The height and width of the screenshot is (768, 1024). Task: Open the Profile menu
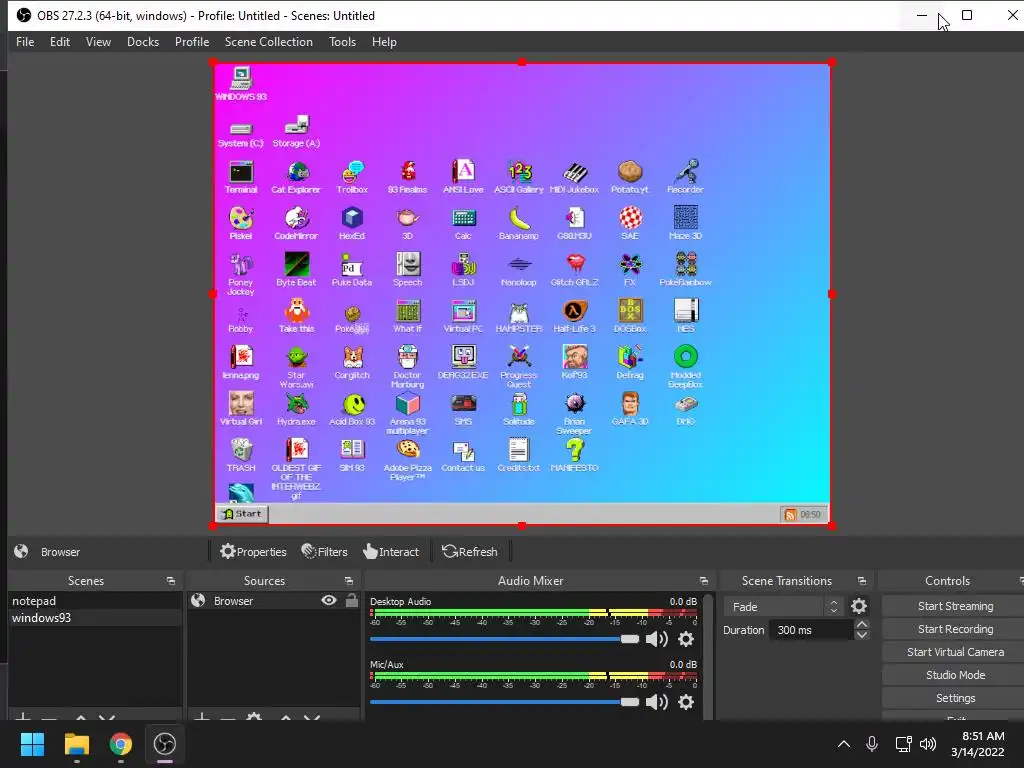click(192, 42)
